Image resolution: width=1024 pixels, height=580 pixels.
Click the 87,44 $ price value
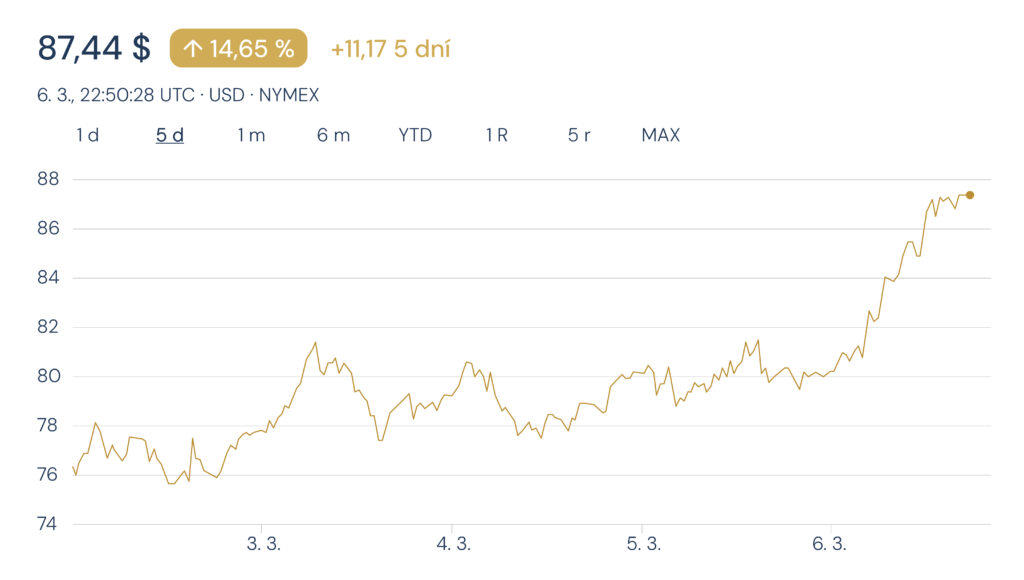[94, 47]
